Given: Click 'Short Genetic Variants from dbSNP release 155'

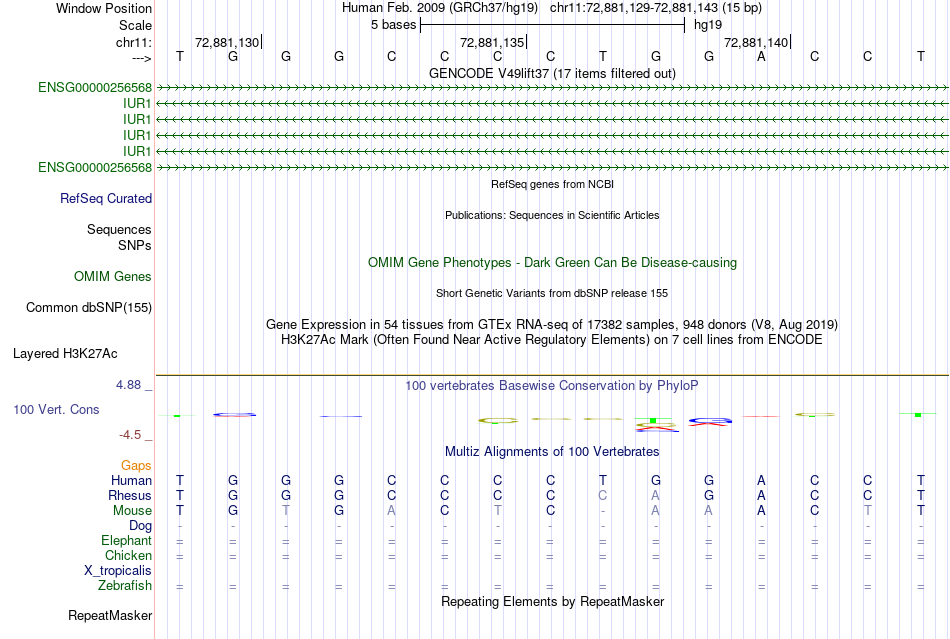Looking at the screenshot, I should click(x=552, y=293).
